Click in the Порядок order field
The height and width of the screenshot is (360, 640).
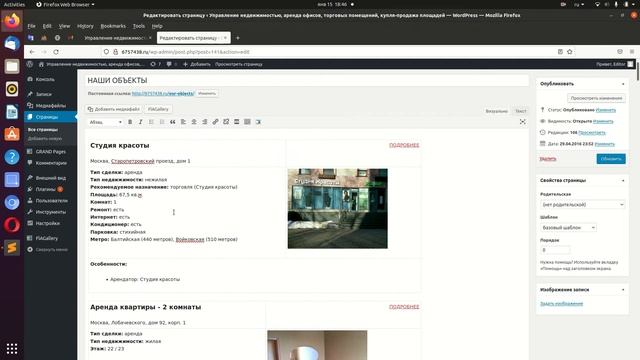click(x=555, y=250)
